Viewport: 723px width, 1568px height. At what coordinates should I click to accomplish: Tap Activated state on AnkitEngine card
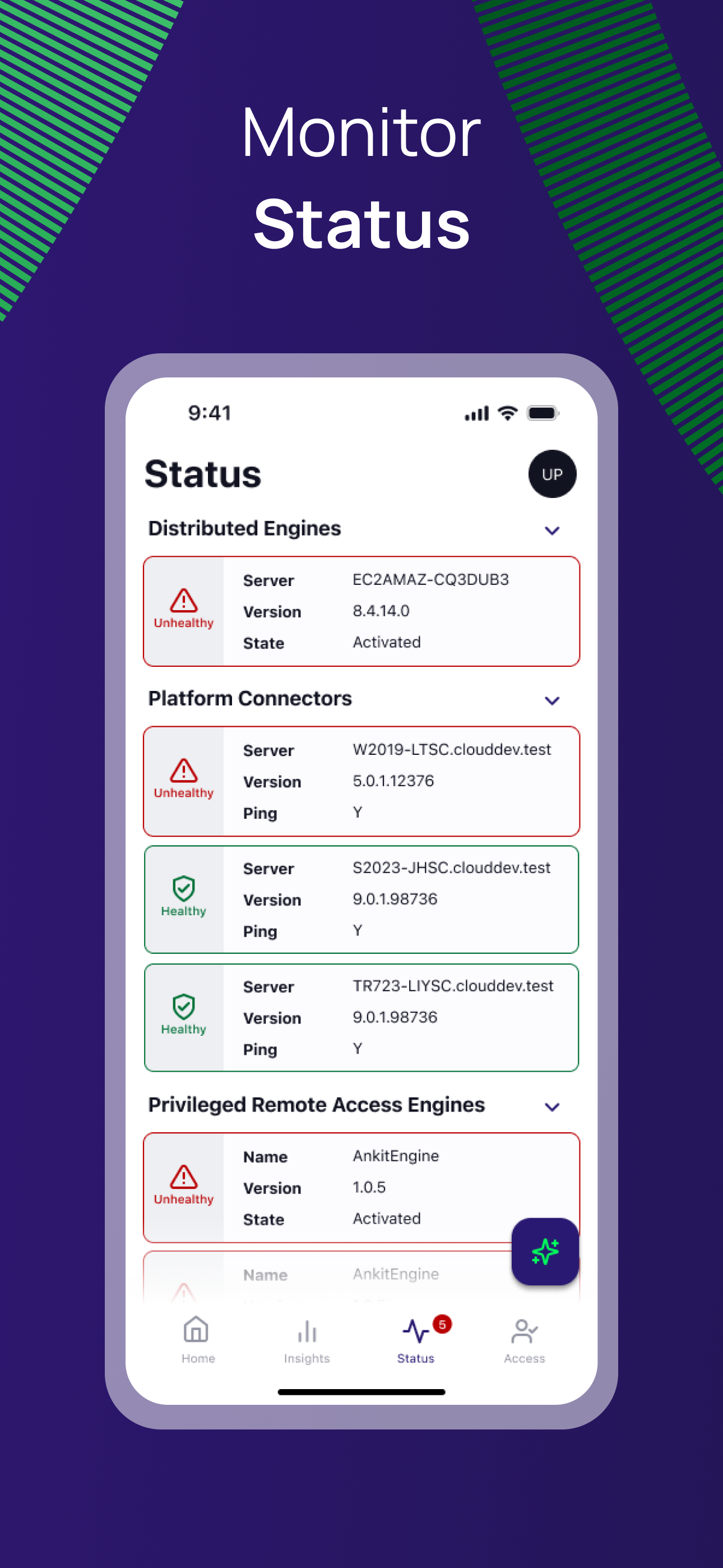click(387, 1218)
